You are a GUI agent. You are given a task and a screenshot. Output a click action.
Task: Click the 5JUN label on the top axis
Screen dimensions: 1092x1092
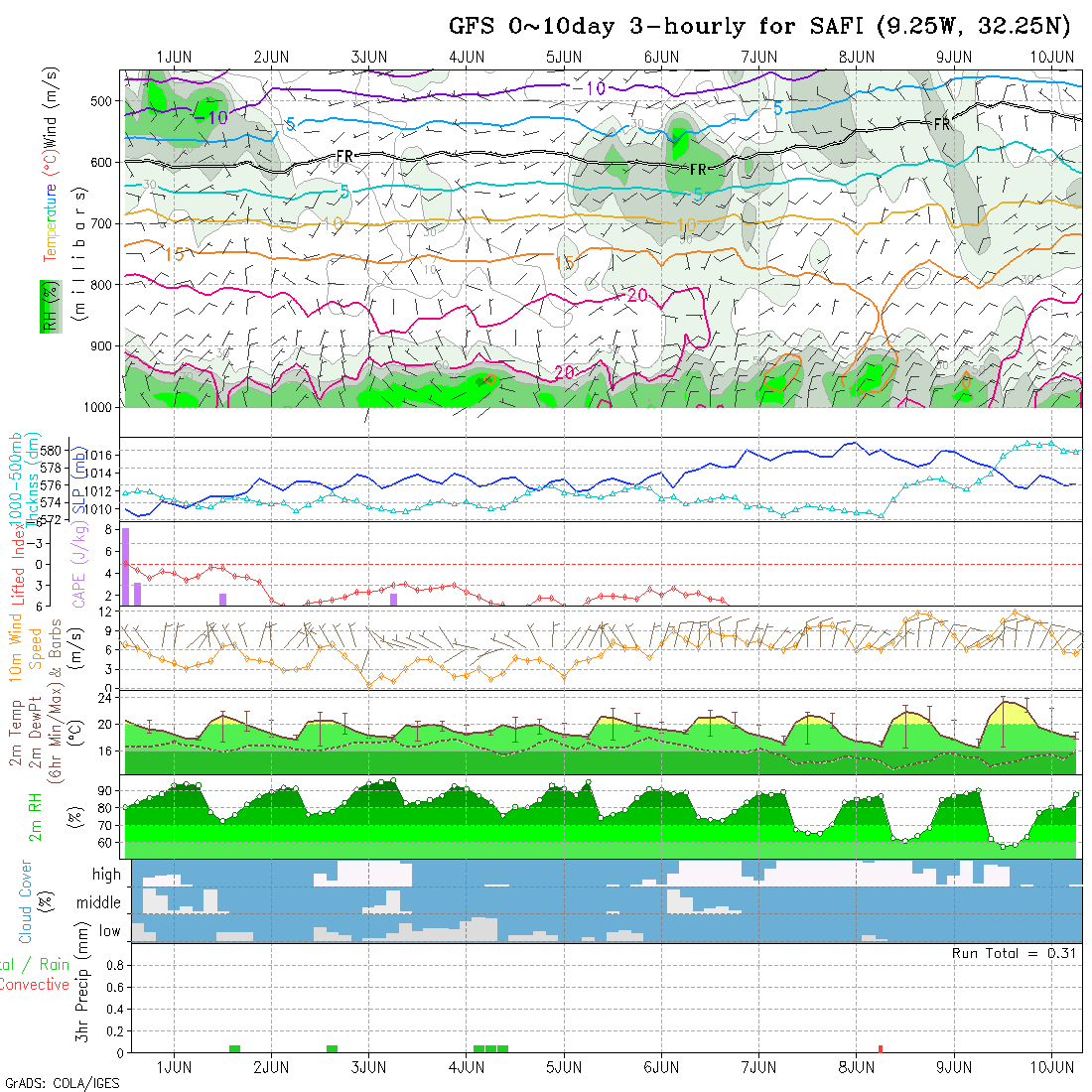pos(564,57)
